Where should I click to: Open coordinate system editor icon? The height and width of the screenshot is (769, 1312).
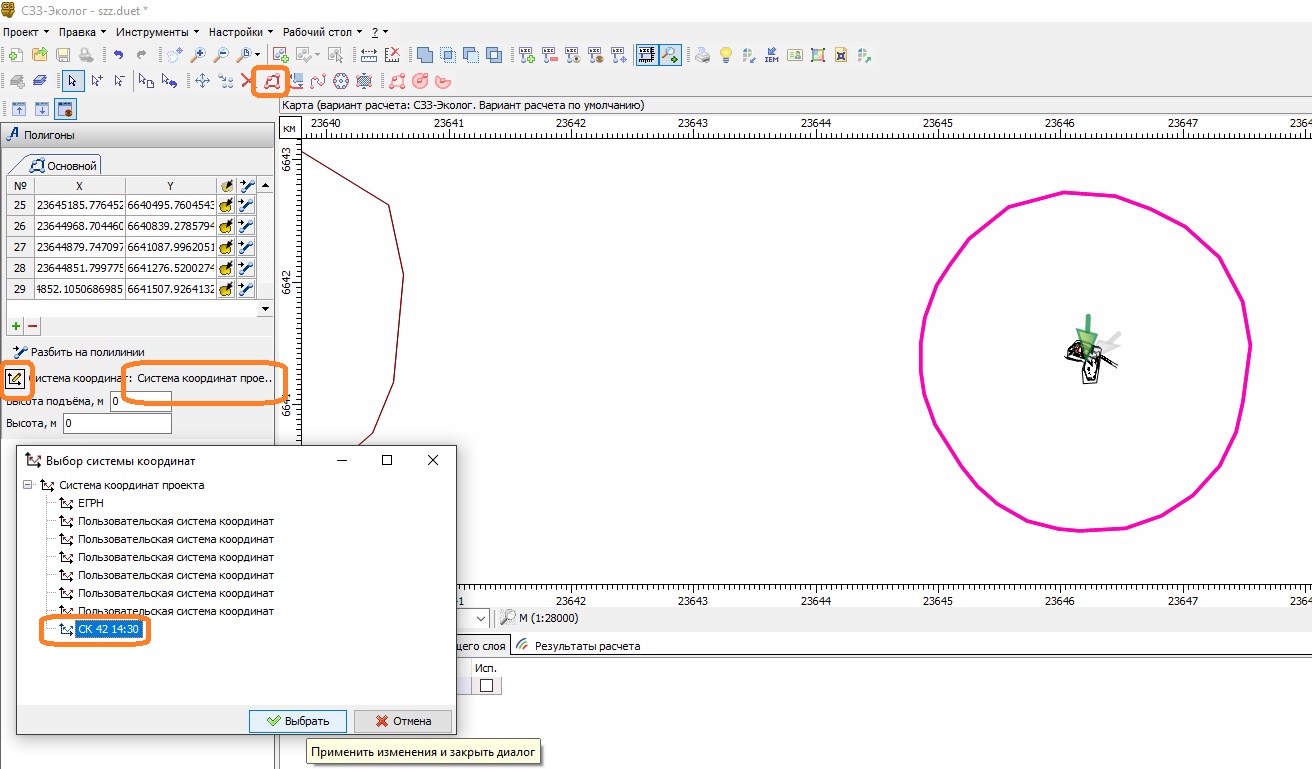[x=14, y=379]
